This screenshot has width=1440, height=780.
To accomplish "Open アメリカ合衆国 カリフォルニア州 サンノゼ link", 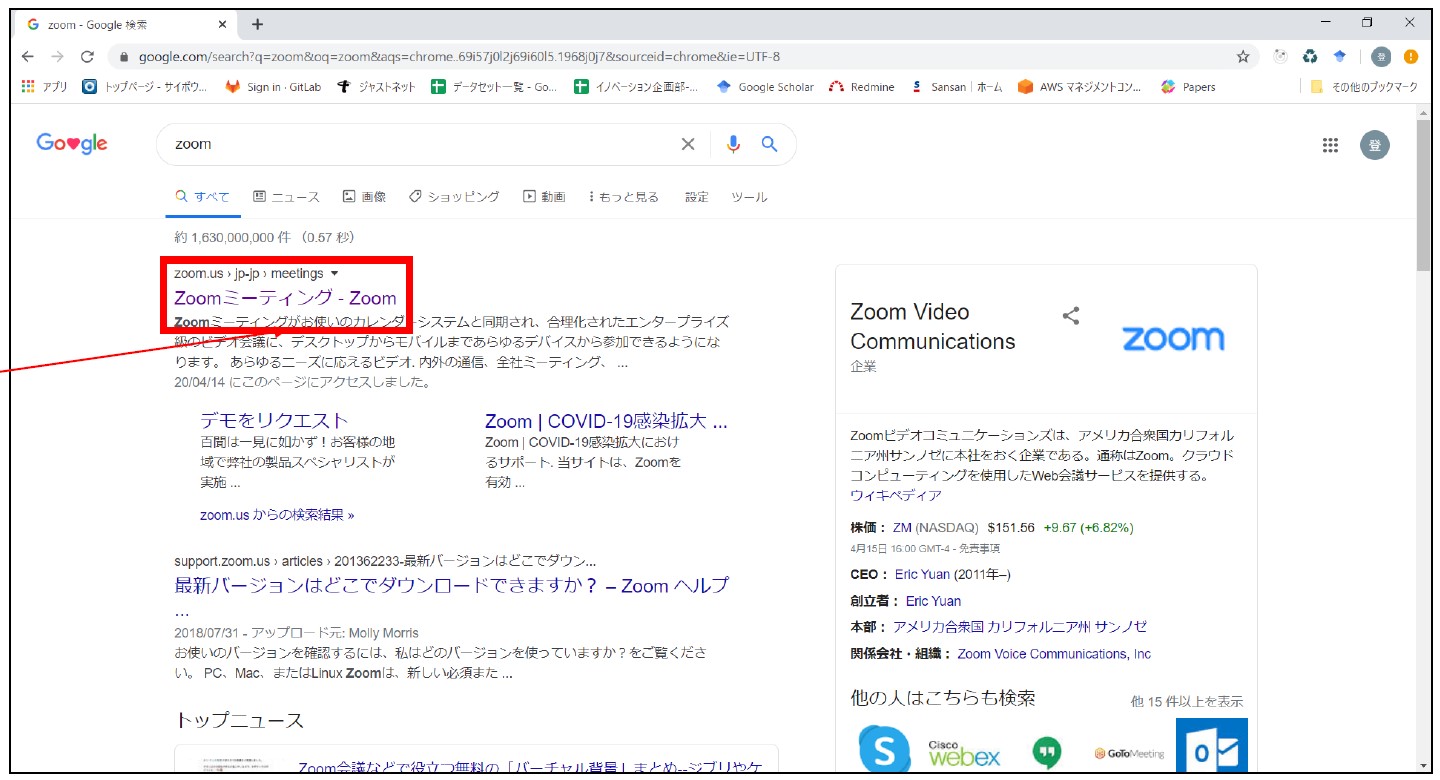I will tap(1019, 627).
